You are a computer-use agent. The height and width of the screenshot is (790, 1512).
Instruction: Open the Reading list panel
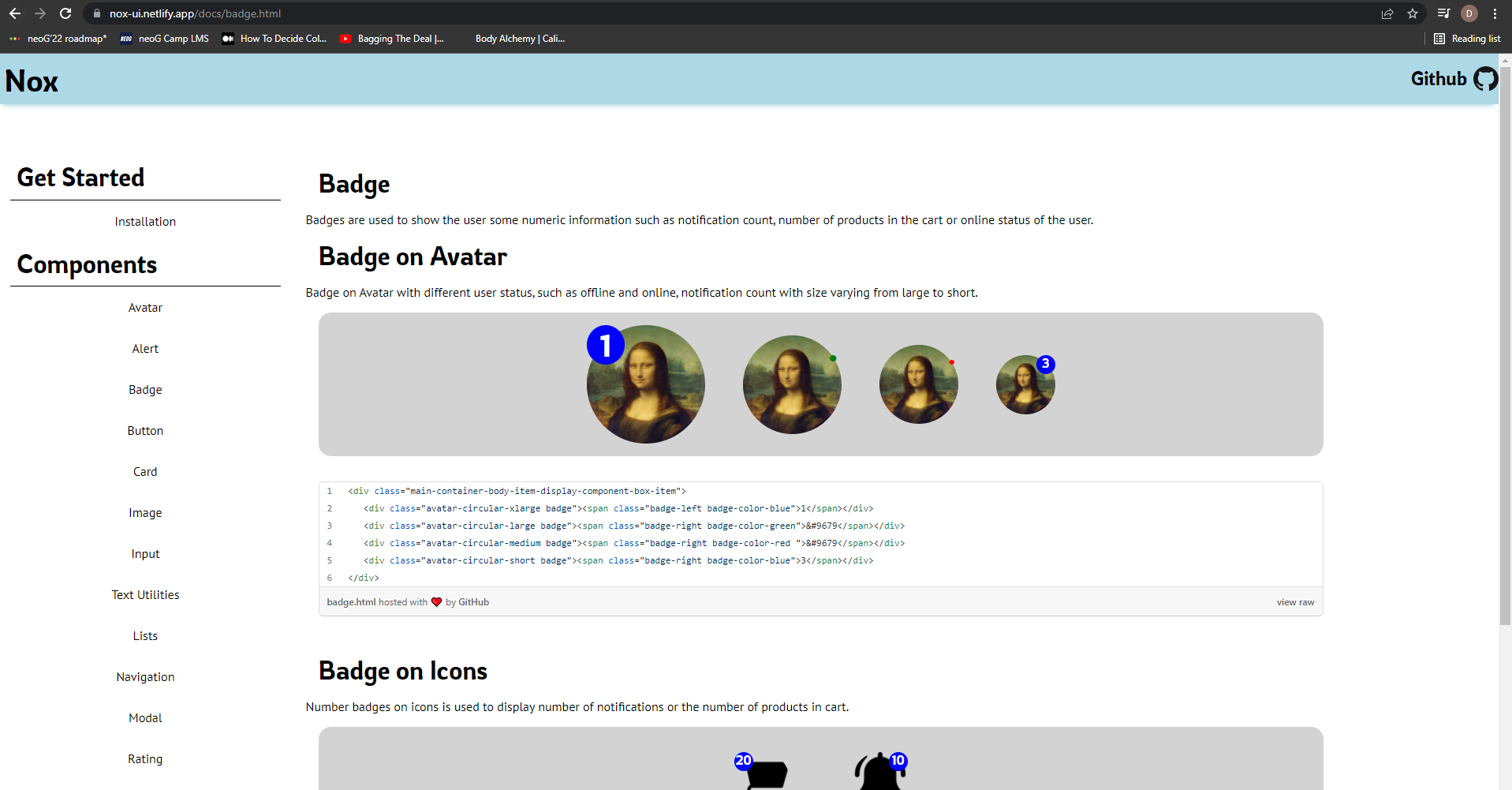click(1467, 39)
